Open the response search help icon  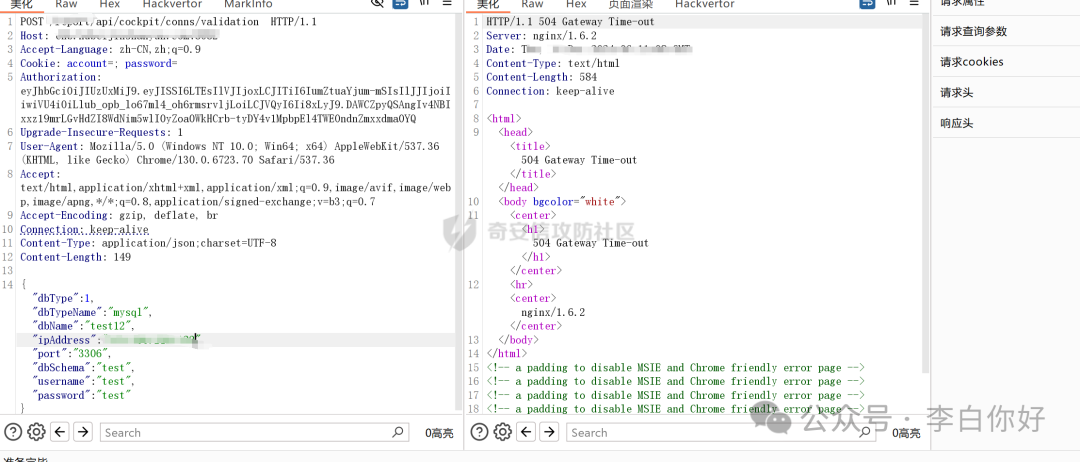(x=479, y=432)
